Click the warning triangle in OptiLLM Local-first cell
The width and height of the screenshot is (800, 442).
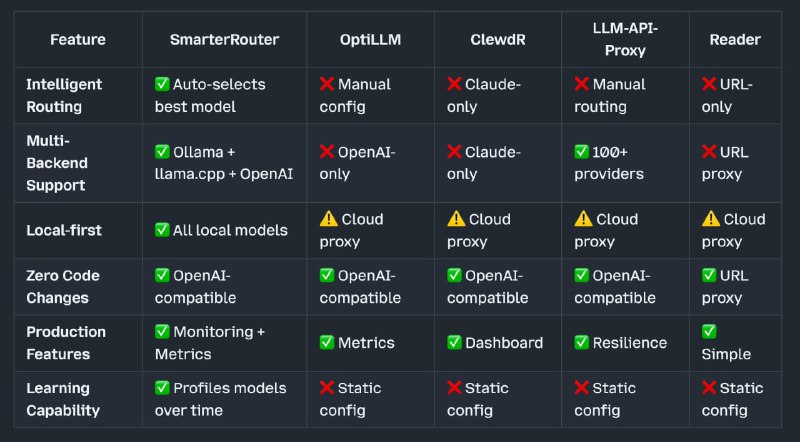(x=329, y=218)
